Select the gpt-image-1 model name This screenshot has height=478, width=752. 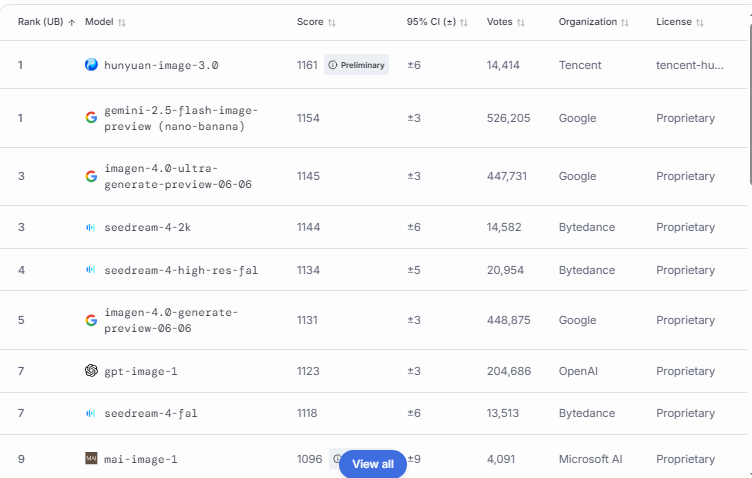(141, 372)
